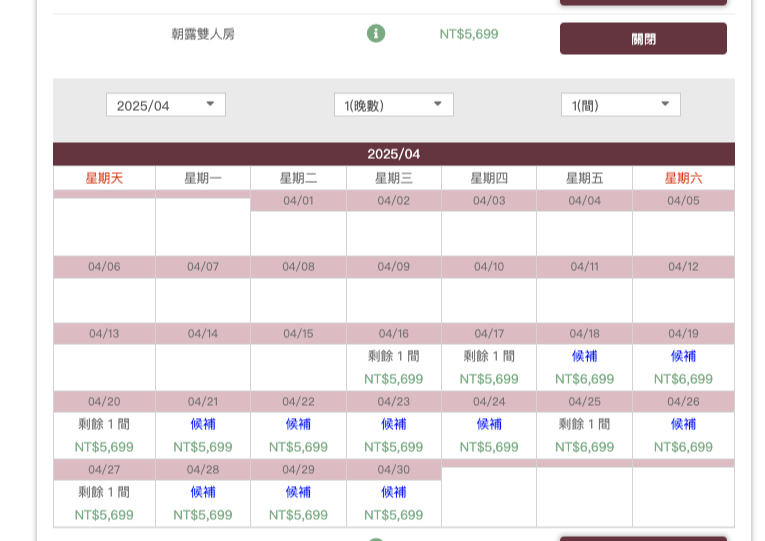Pick 04/25 with 剩餘 1 間 at NT$6,699
Screen dimensions: 765x541
pos(584,424)
